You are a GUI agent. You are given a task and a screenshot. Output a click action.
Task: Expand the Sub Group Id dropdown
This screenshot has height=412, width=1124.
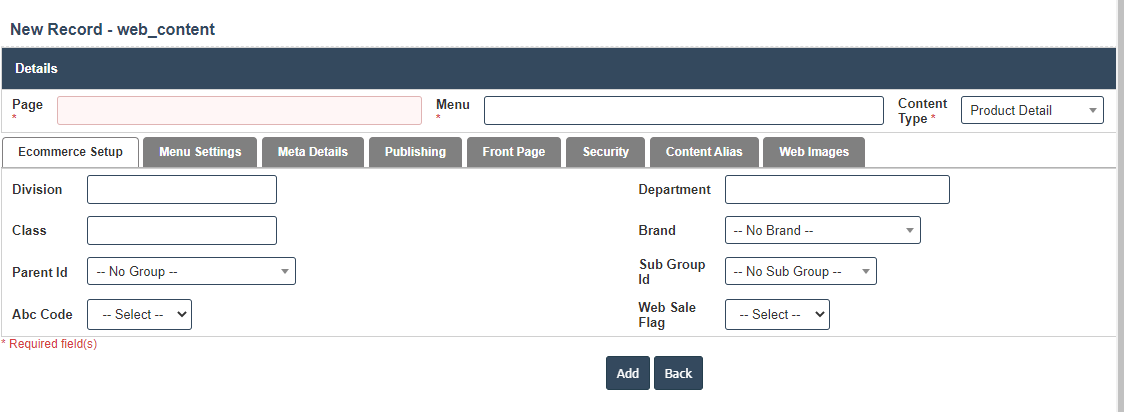tap(800, 271)
